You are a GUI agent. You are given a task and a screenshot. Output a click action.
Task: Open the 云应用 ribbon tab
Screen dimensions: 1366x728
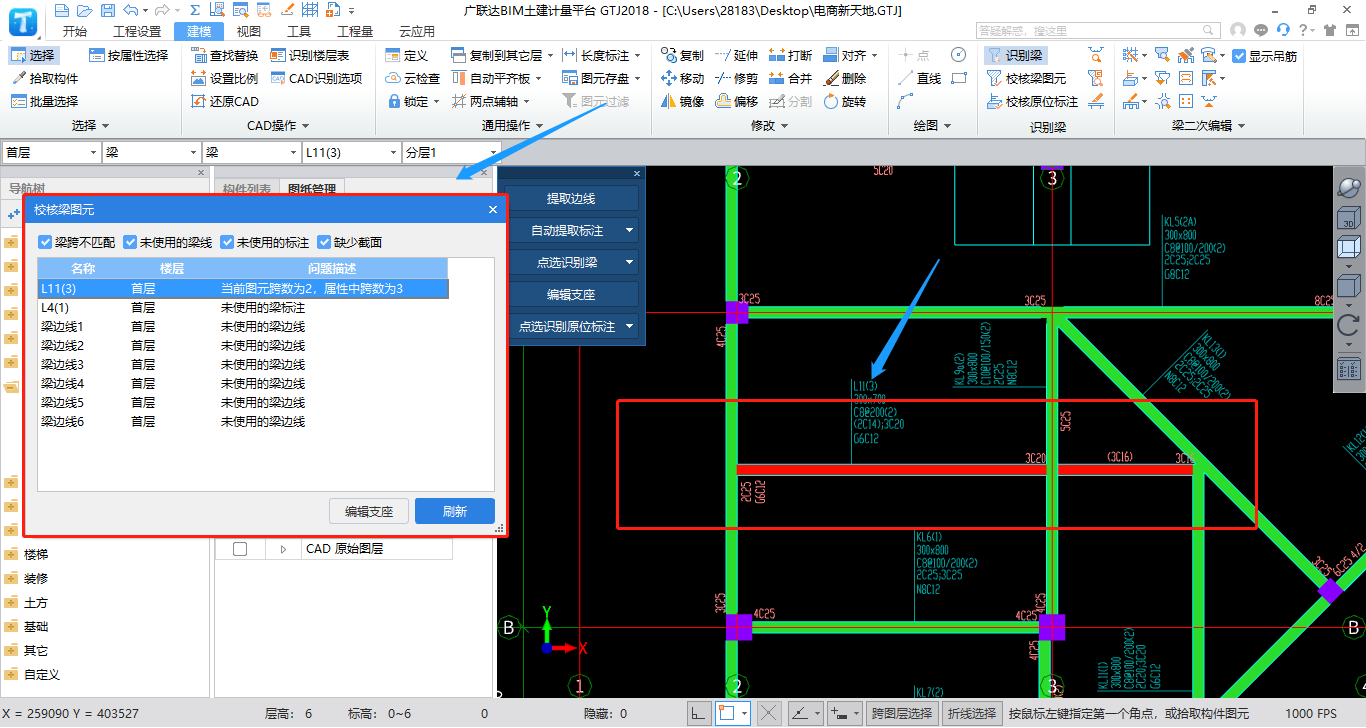417,31
